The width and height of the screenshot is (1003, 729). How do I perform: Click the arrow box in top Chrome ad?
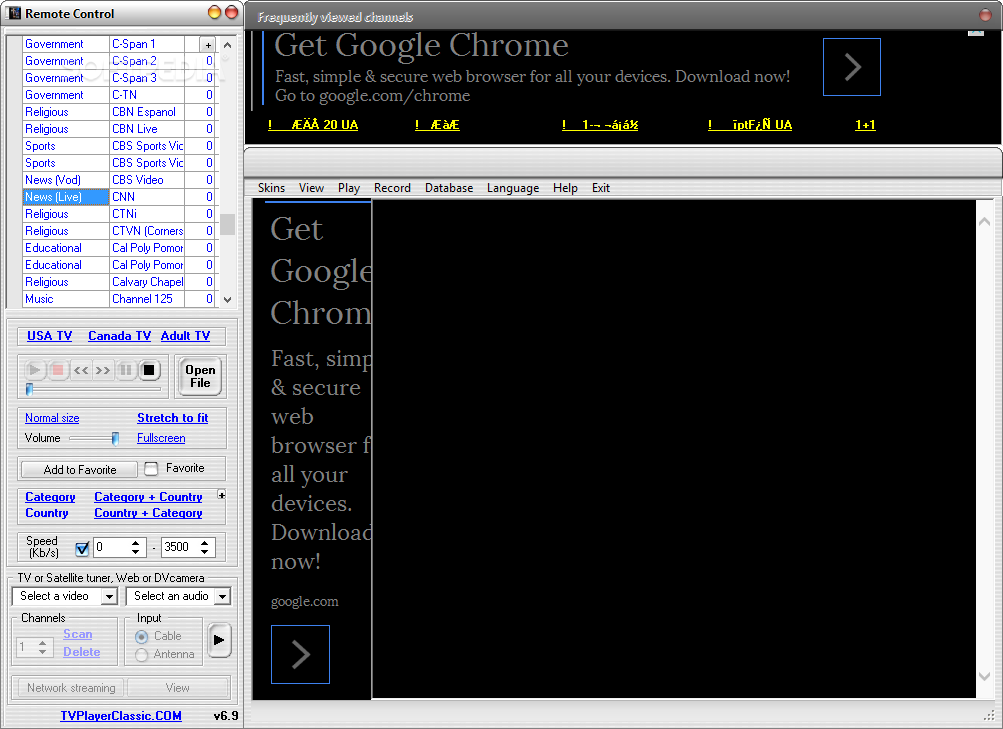851,67
